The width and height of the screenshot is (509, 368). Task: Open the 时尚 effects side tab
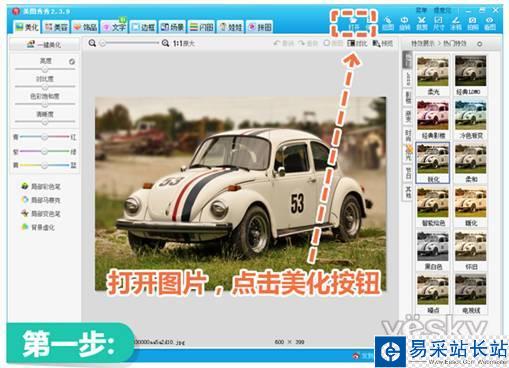[x=408, y=135]
